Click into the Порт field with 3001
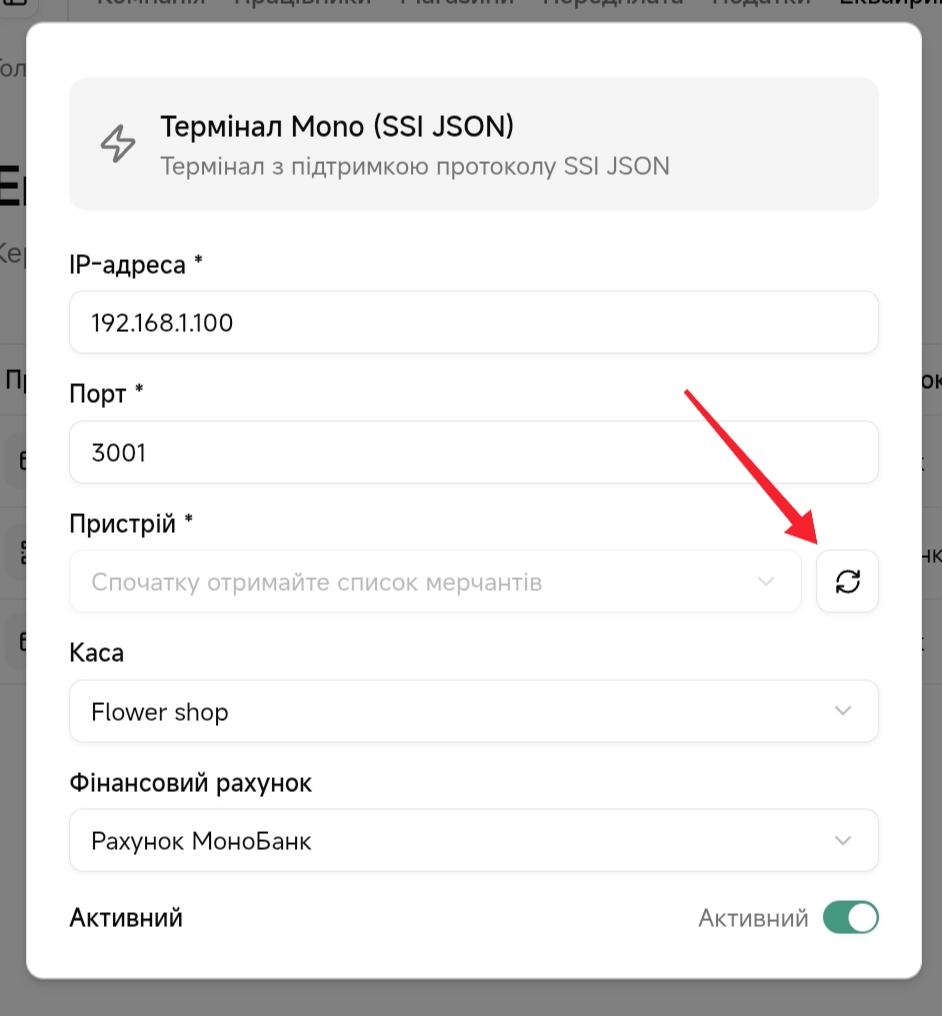Image resolution: width=942 pixels, height=1016 pixels. (x=473, y=452)
